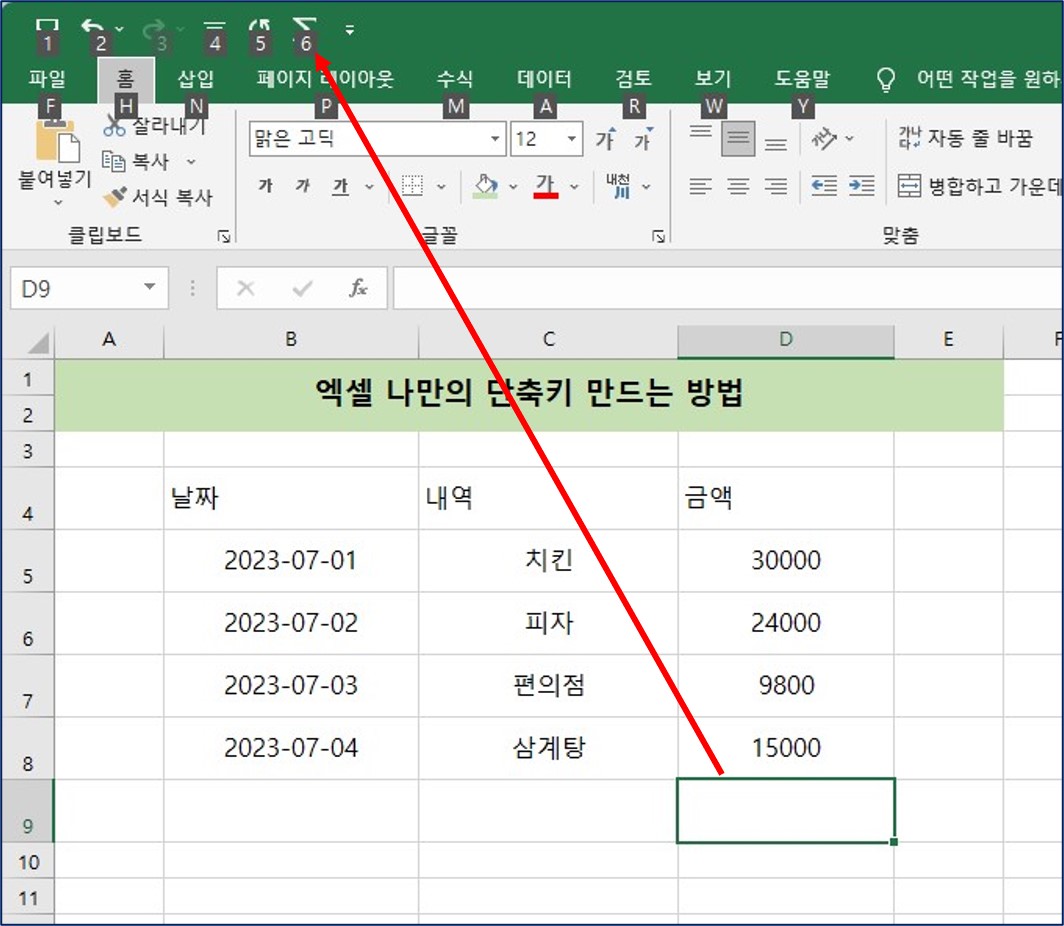Click the Undo icon
Screen dimensions: 1064x926
(93, 27)
